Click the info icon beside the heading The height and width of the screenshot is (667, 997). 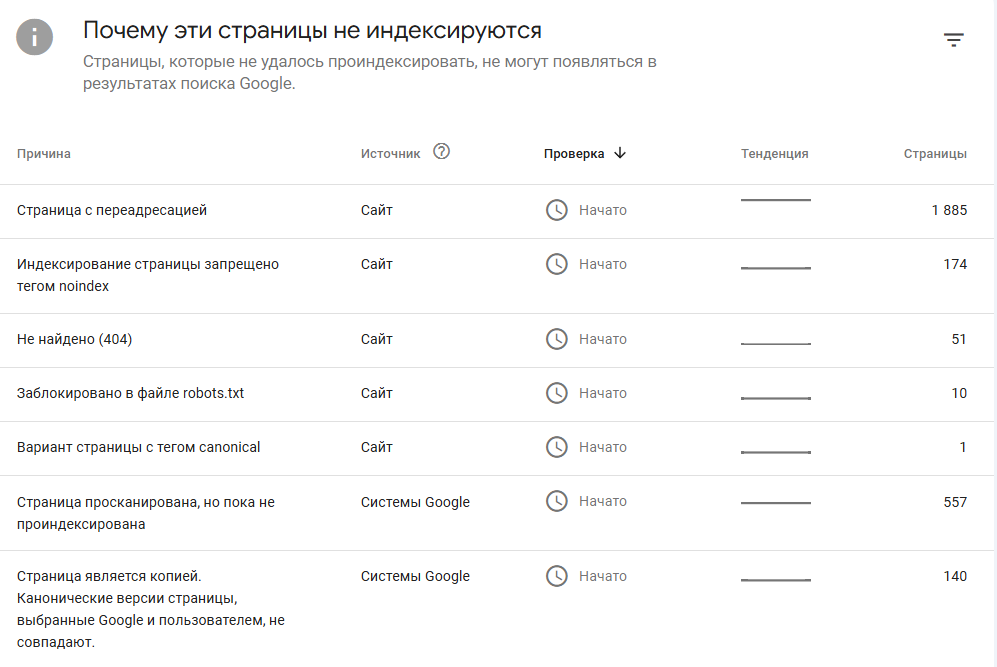tap(35, 38)
